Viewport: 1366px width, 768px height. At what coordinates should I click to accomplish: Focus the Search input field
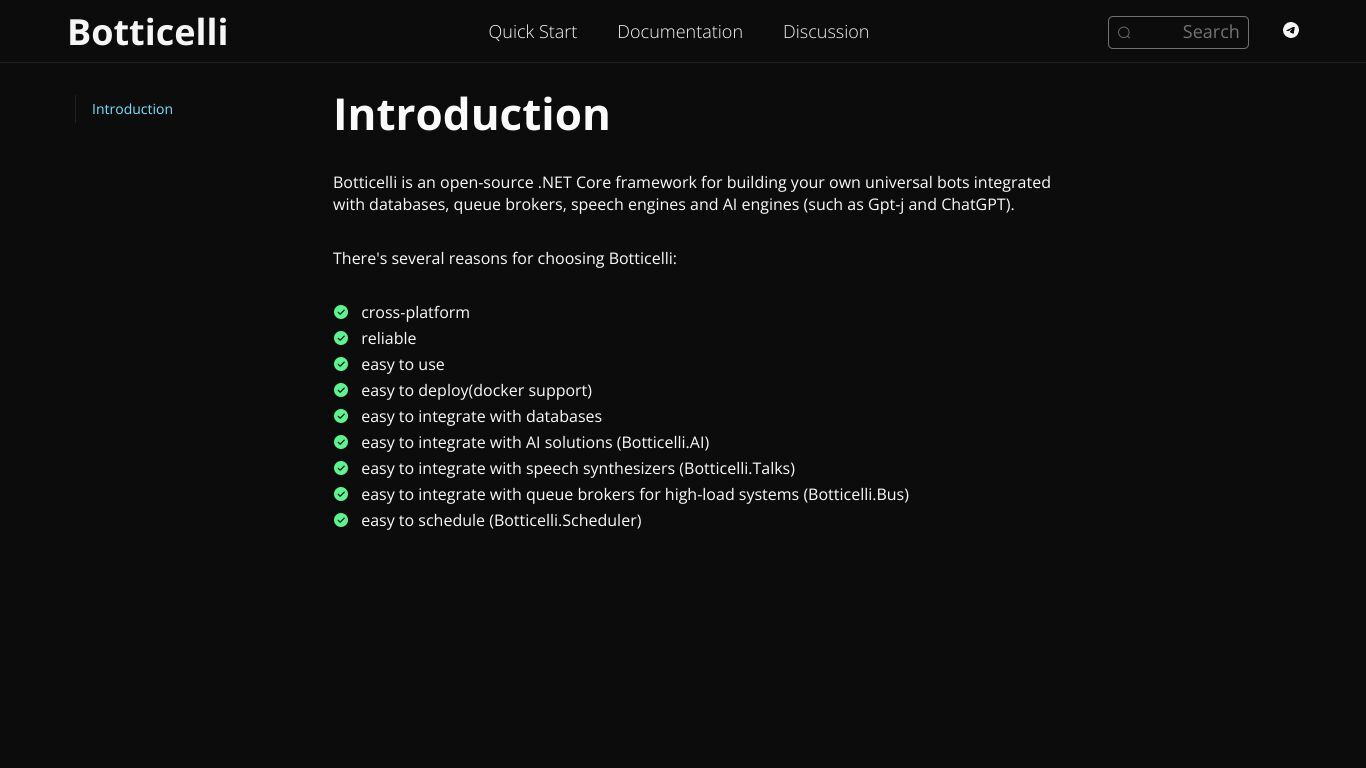(x=1178, y=32)
